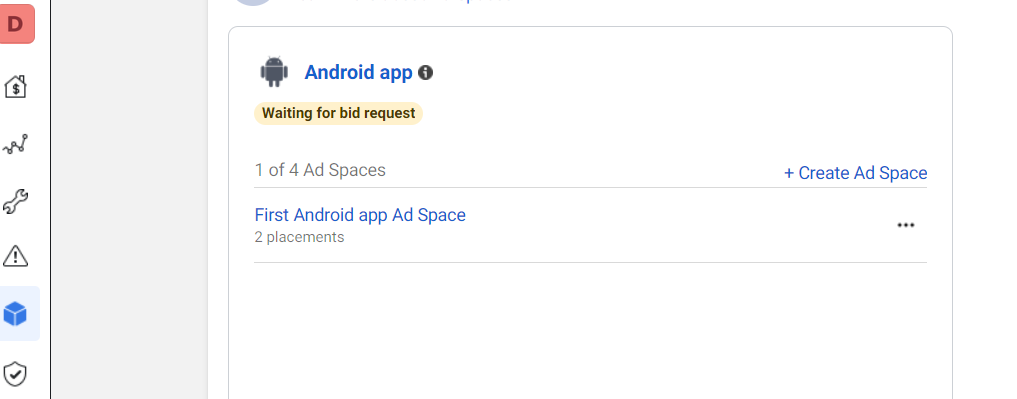Click the cut-off blue link above the card

(402, 2)
